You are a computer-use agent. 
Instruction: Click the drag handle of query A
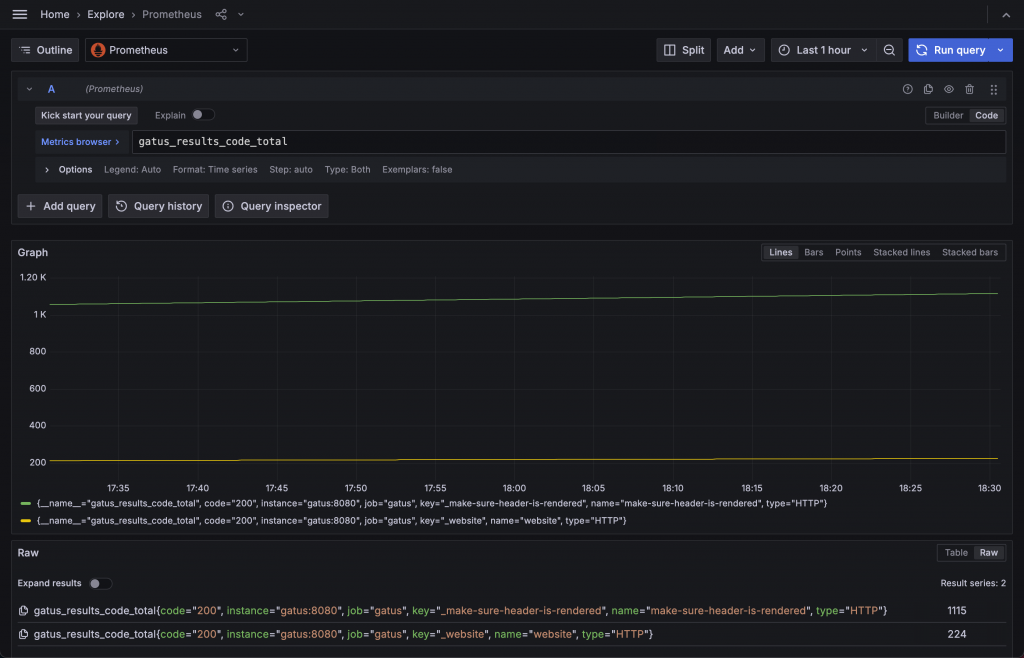pos(993,89)
